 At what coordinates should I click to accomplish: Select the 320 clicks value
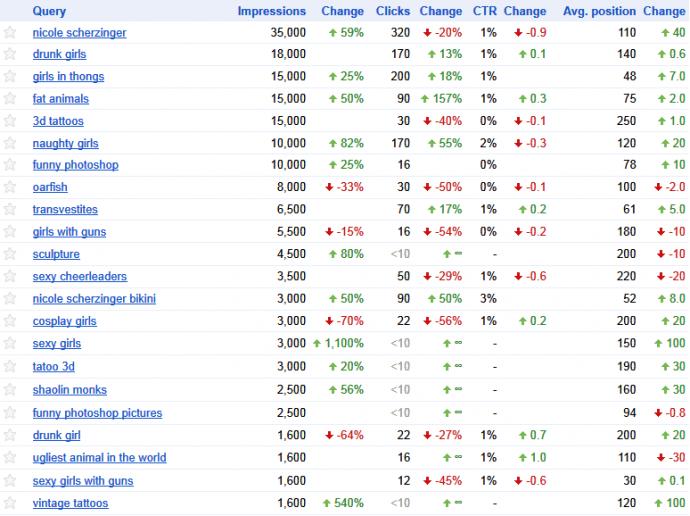[400, 33]
